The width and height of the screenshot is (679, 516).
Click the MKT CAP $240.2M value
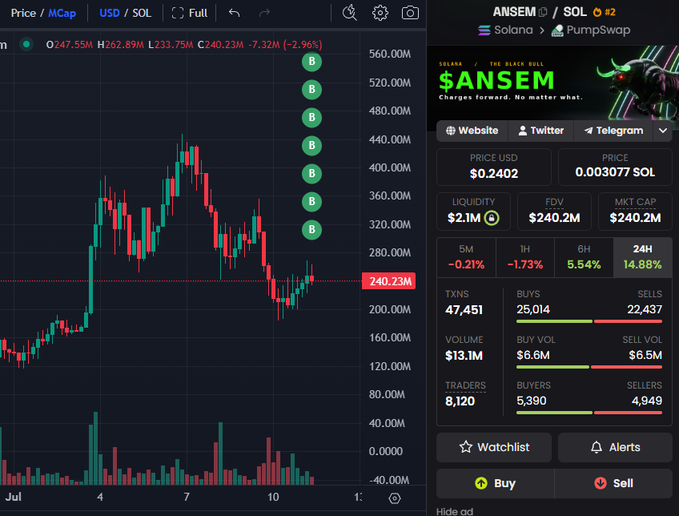tap(635, 218)
